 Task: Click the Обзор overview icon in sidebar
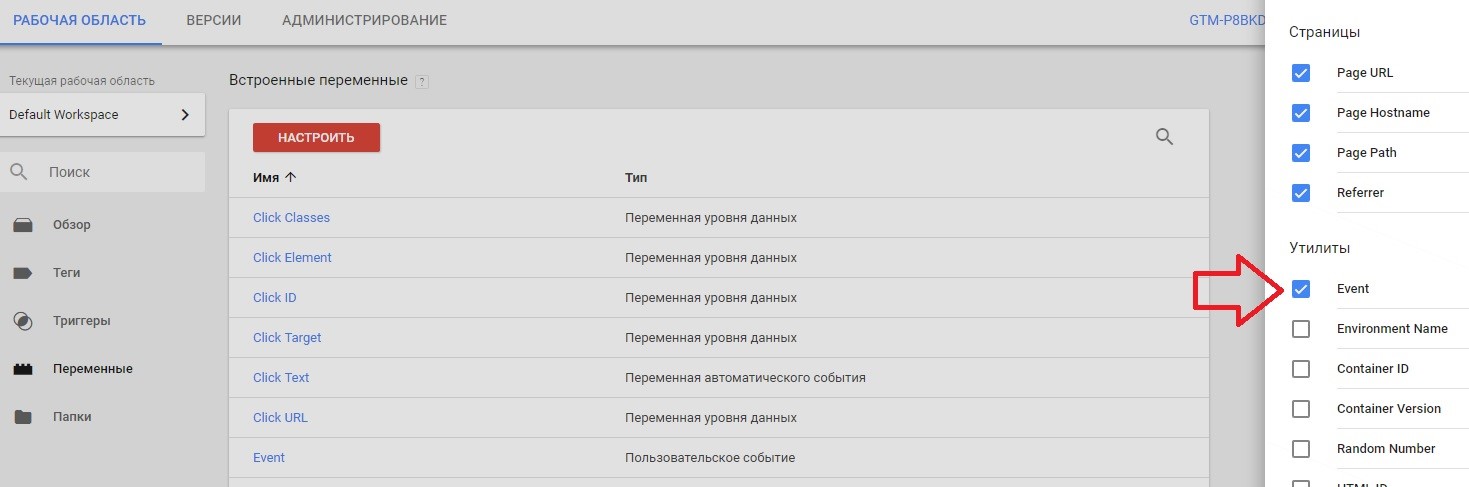click(x=23, y=225)
